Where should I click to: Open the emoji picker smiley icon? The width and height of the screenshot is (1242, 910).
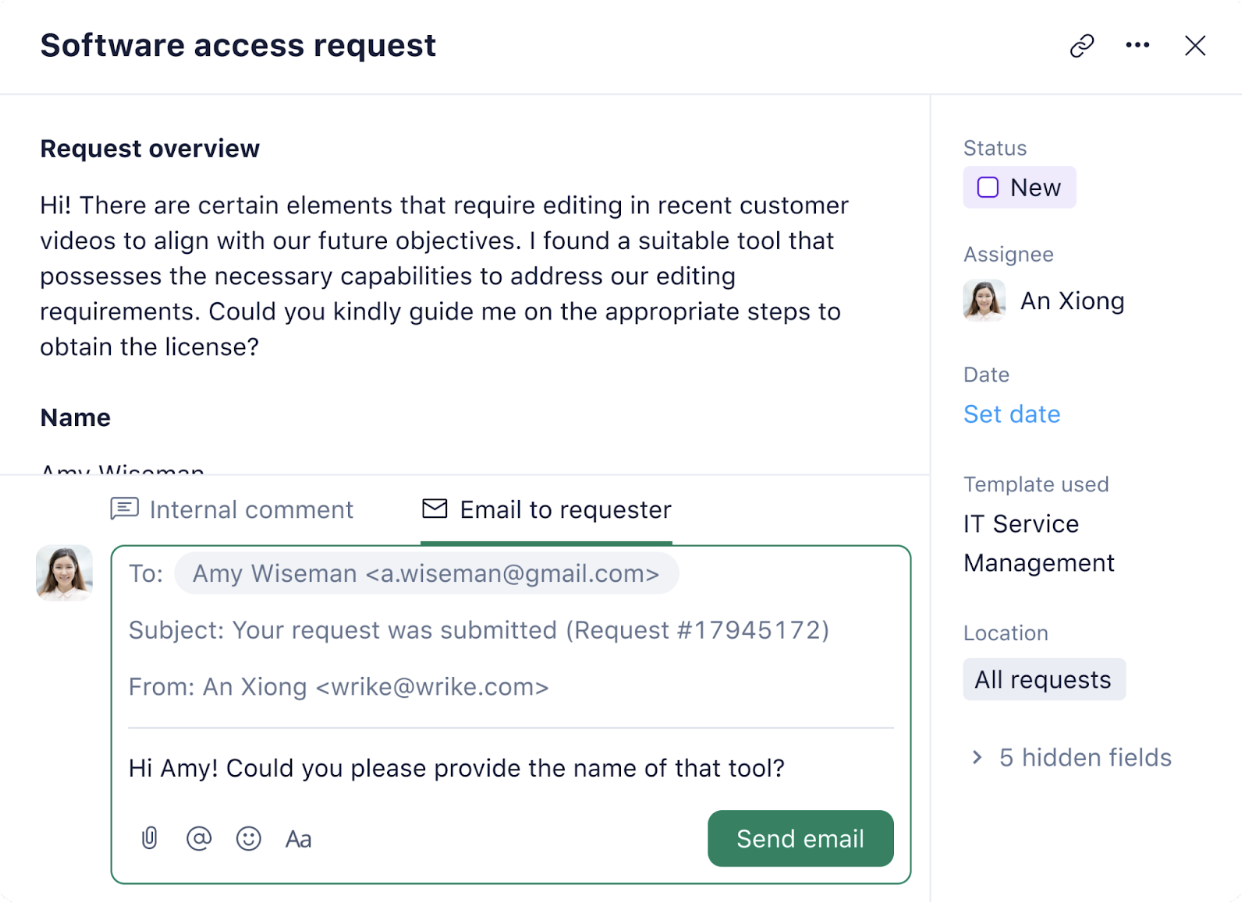pyautogui.click(x=248, y=838)
